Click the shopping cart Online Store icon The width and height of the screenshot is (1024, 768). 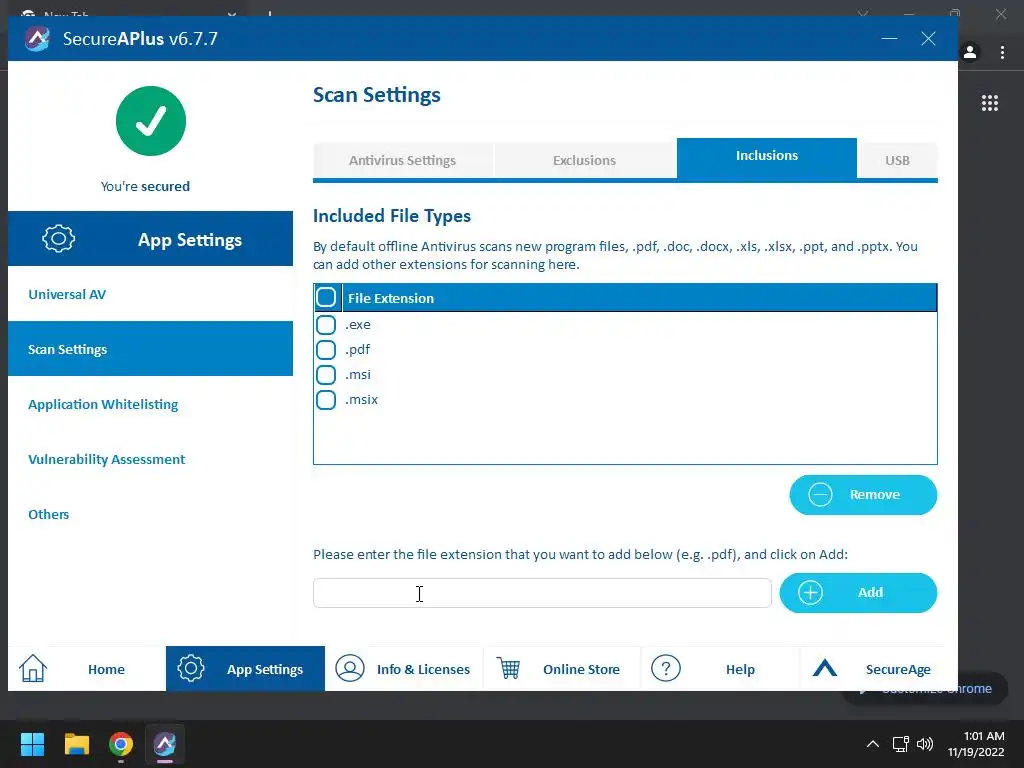pos(508,669)
